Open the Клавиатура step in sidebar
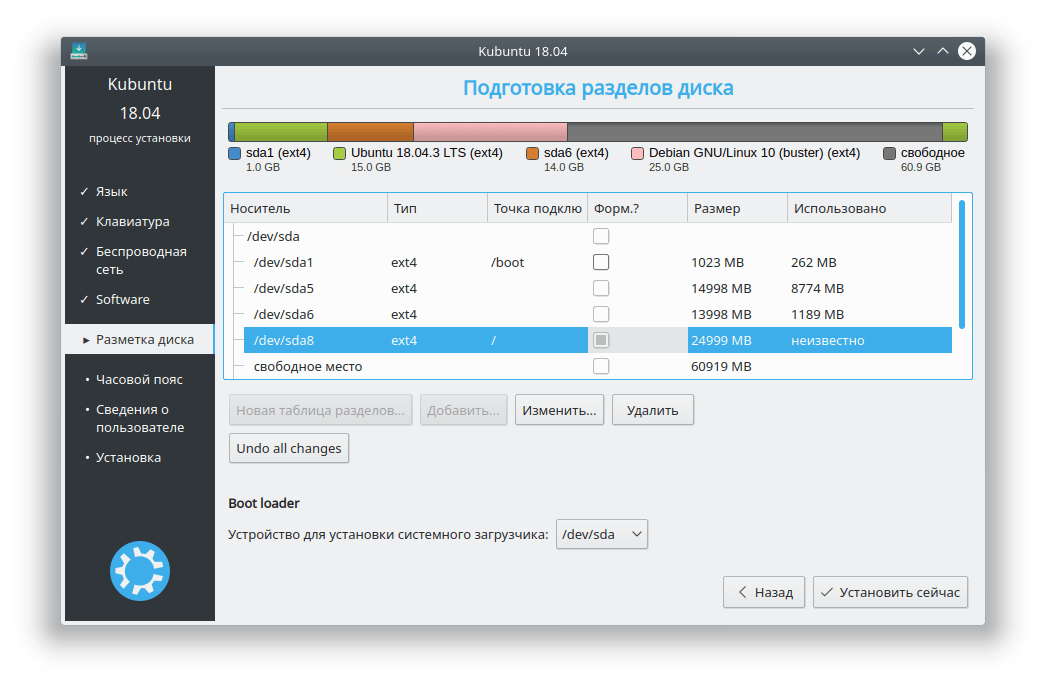Viewport: 1046px width, 686px height. pyautogui.click(x=133, y=222)
